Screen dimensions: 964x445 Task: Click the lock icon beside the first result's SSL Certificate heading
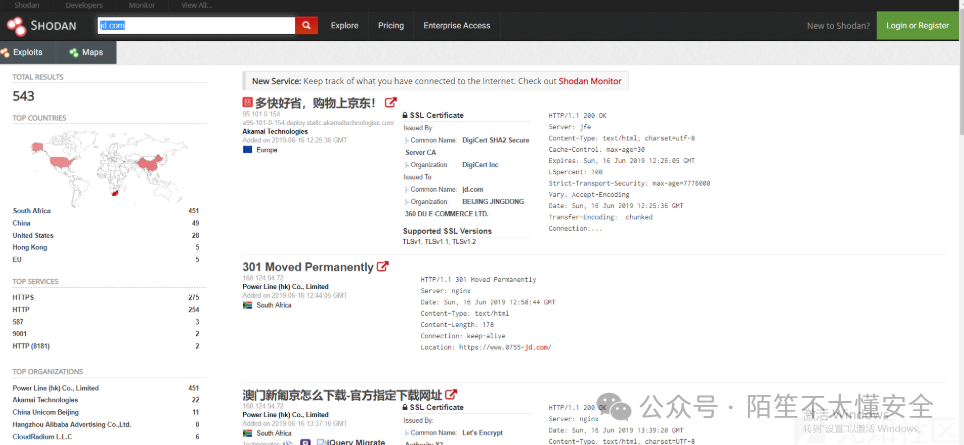coord(405,116)
